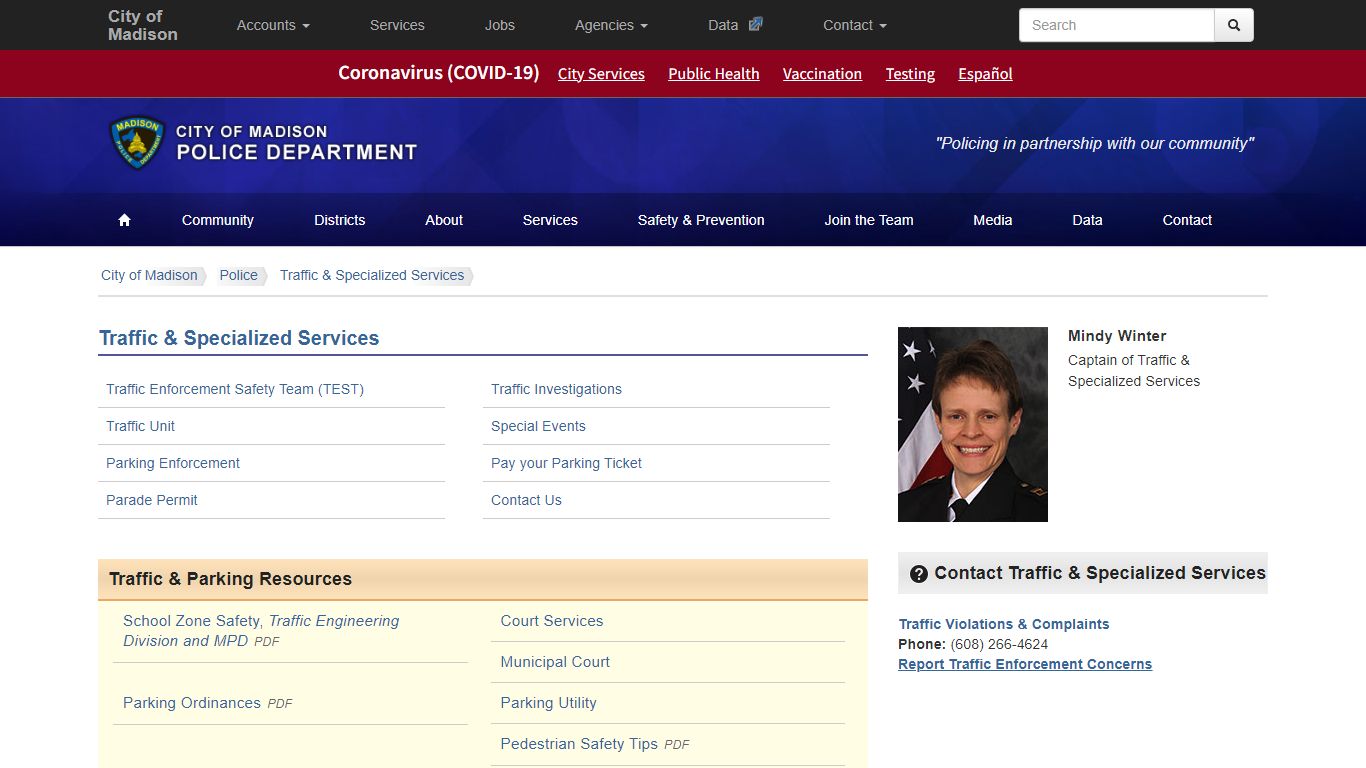The width and height of the screenshot is (1366, 768).
Task: Click the City of Madison Police Department title
Action: 296,143
